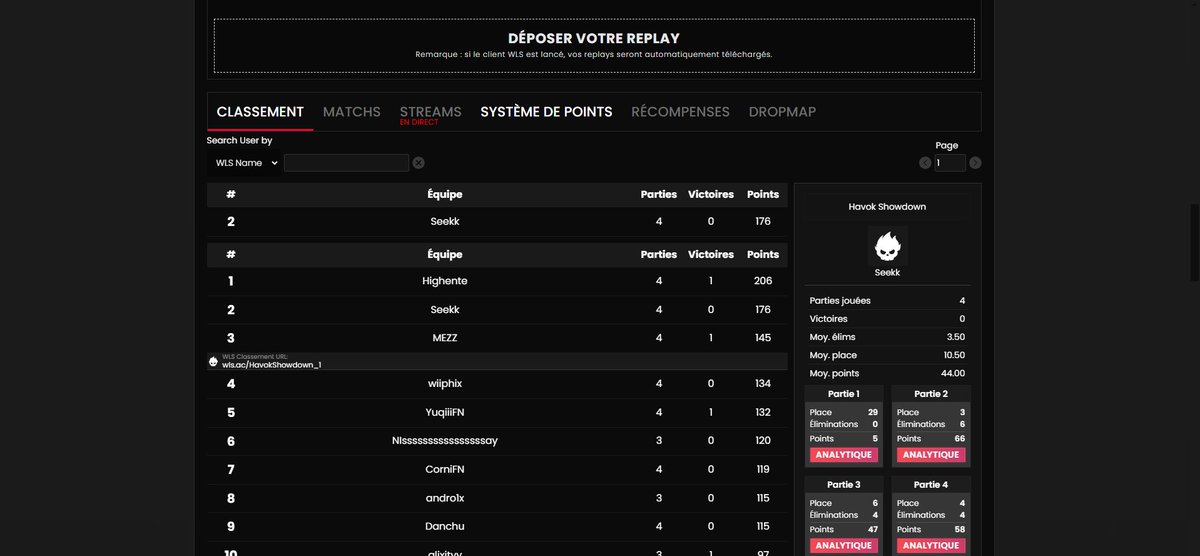Open Analytique for Partie 2
This screenshot has width=1200, height=556.
[930, 455]
